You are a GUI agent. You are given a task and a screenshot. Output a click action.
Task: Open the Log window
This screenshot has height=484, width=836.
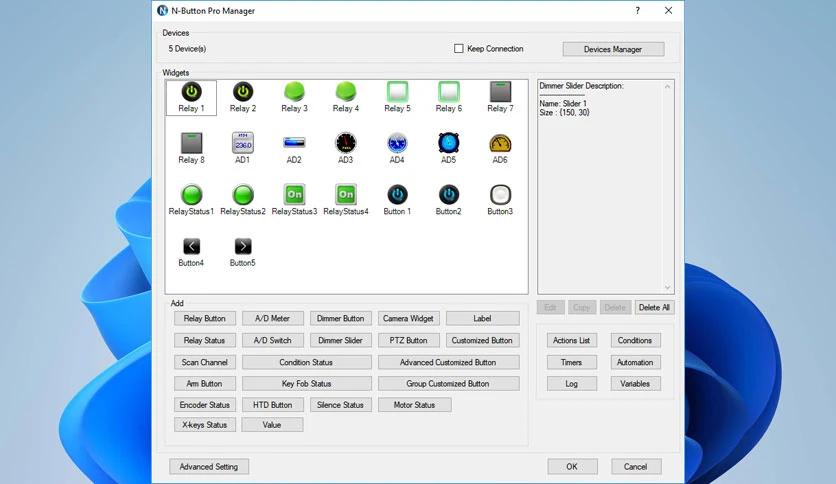[x=572, y=383]
